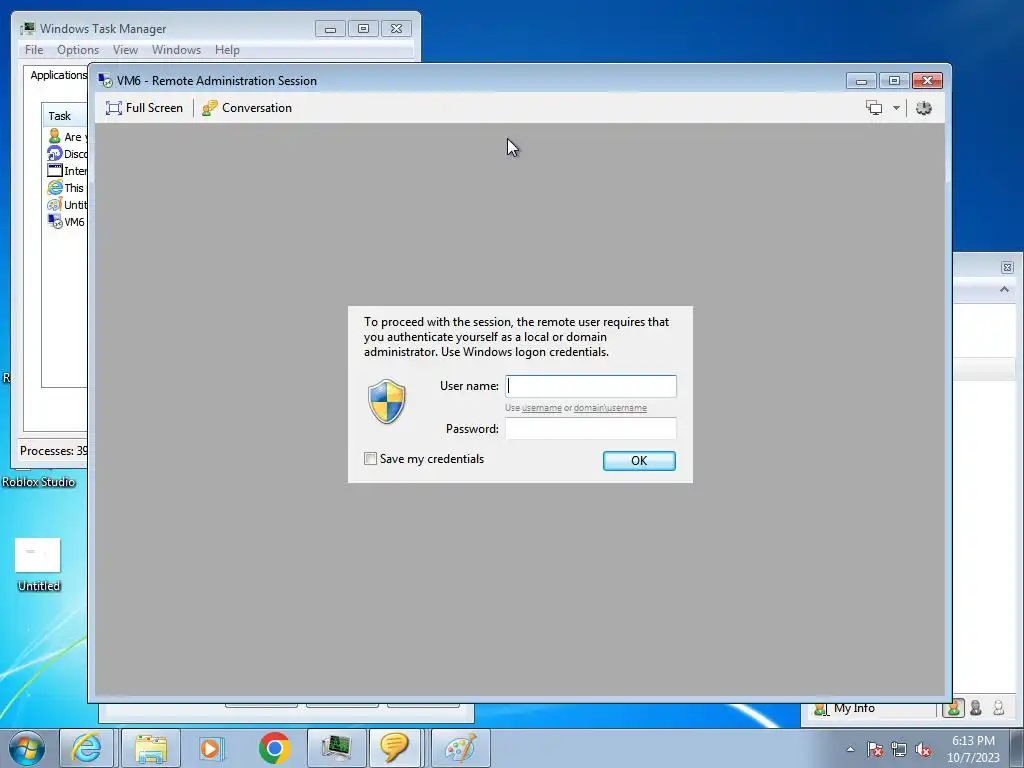The image size is (1024, 768).
Task: Open Action Center flag tray icon
Action: tap(875, 749)
